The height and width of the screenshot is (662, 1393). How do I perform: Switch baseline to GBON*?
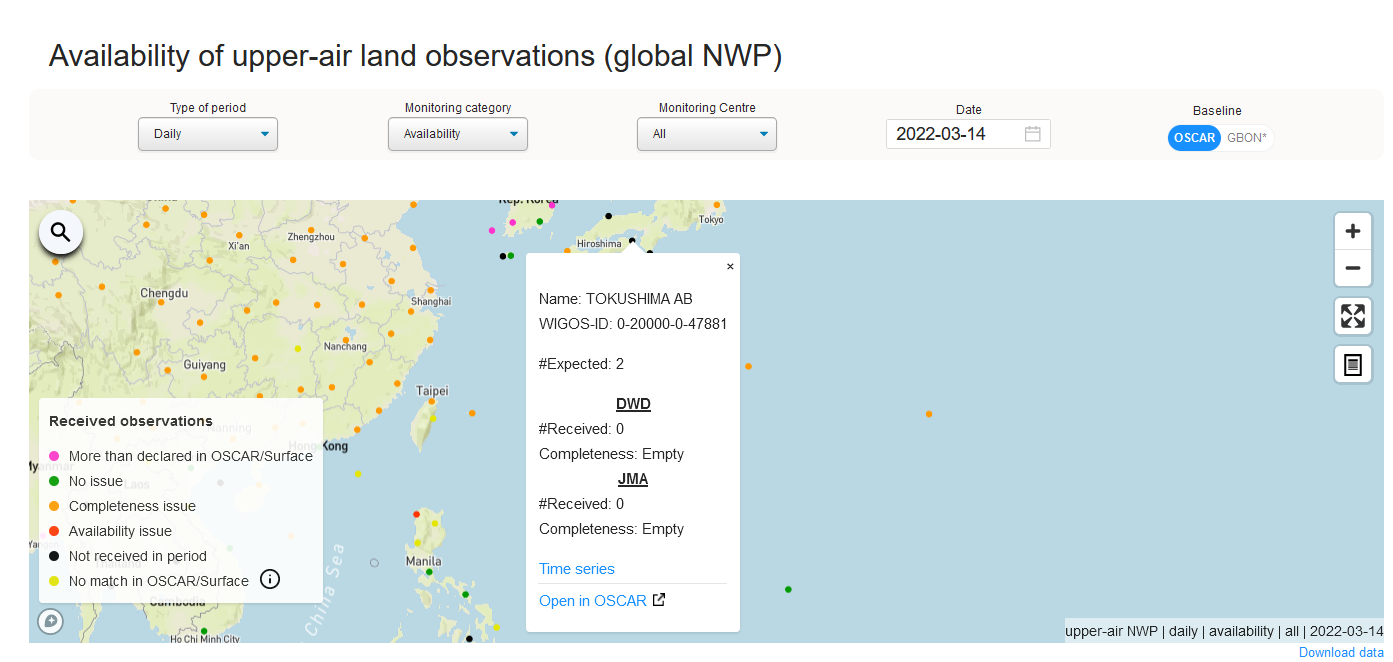coord(1247,138)
